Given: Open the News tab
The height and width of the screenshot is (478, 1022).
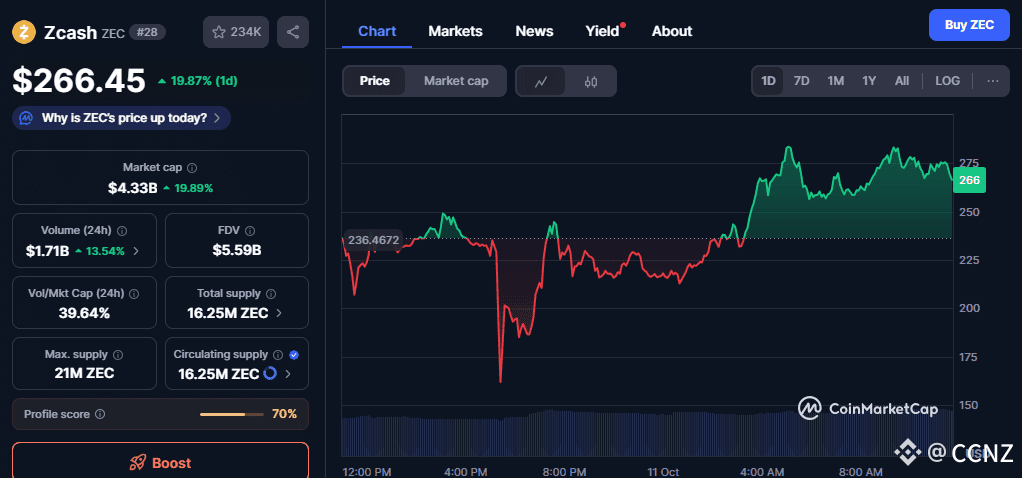Looking at the screenshot, I should tap(534, 31).
